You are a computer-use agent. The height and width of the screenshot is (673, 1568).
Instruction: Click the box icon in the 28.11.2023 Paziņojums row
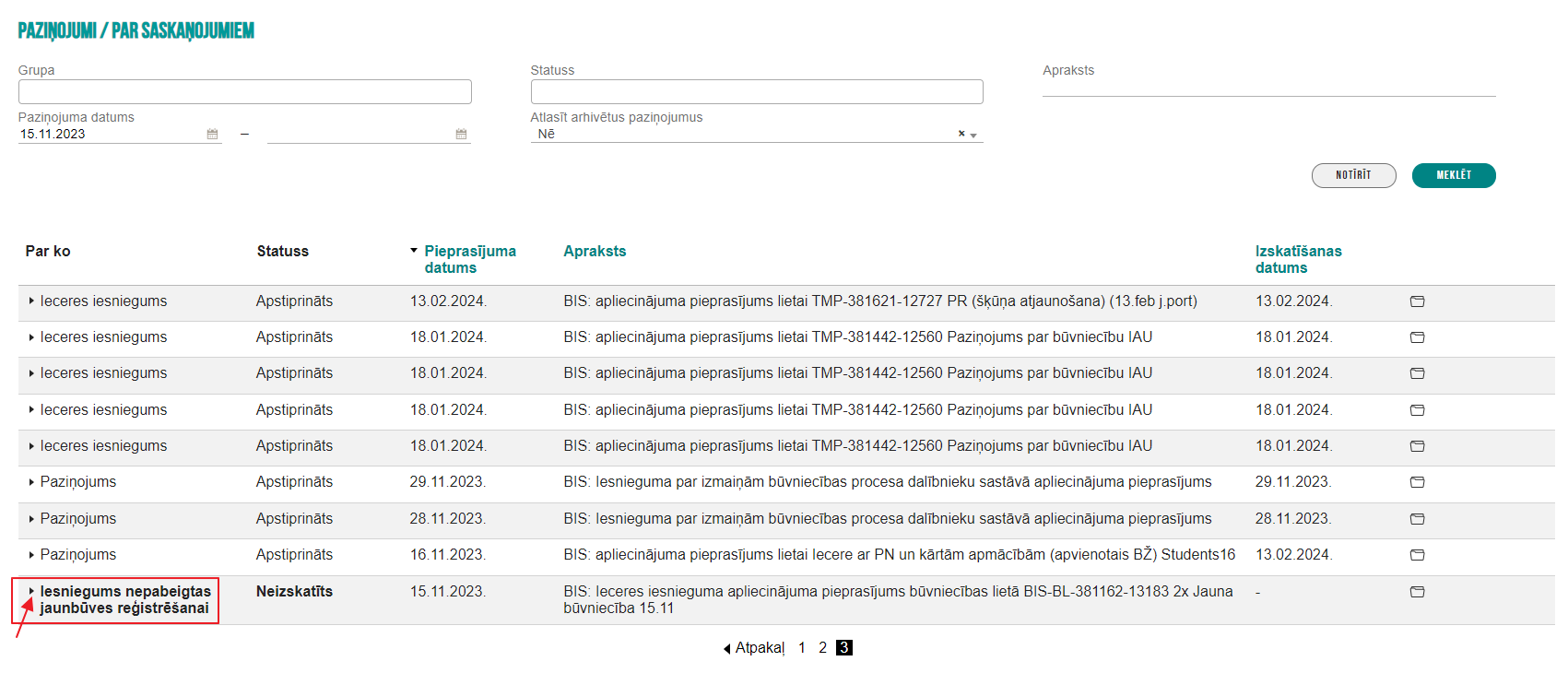pos(1418,519)
